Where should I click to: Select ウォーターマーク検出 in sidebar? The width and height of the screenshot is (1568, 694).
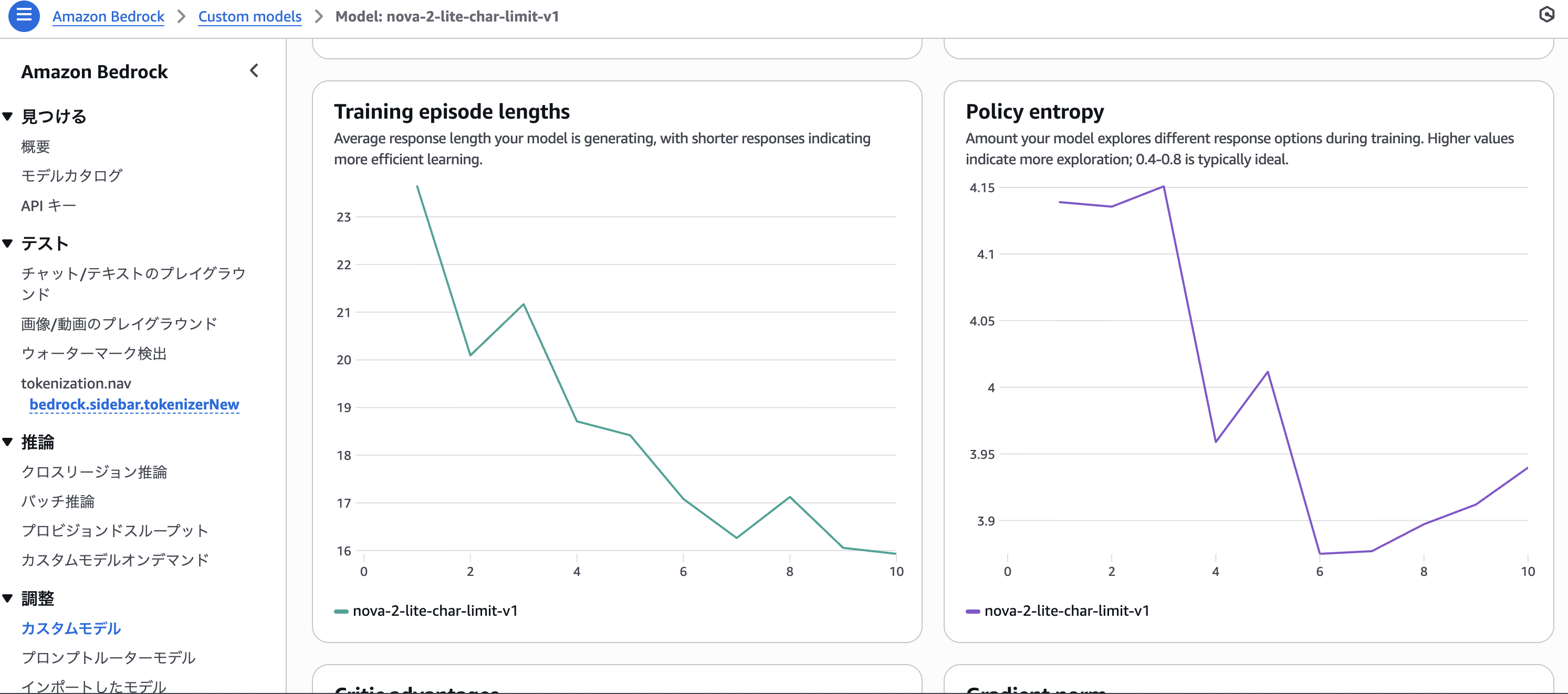[x=94, y=353]
